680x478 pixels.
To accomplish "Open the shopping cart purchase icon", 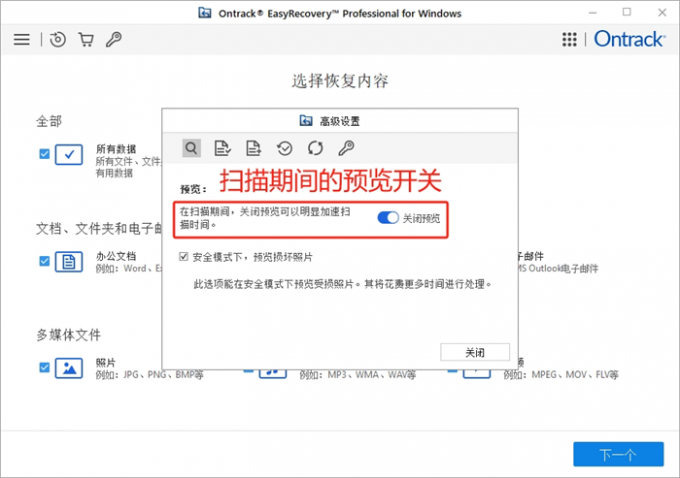I will 86,39.
